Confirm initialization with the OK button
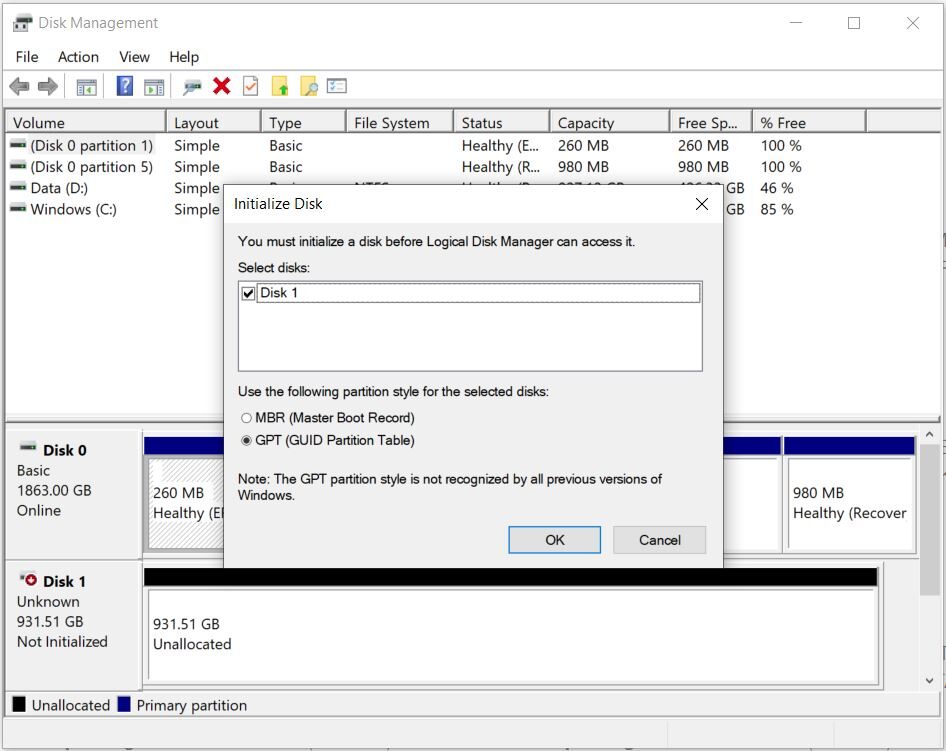This screenshot has height=751, width=946. [x=554, y=539]
